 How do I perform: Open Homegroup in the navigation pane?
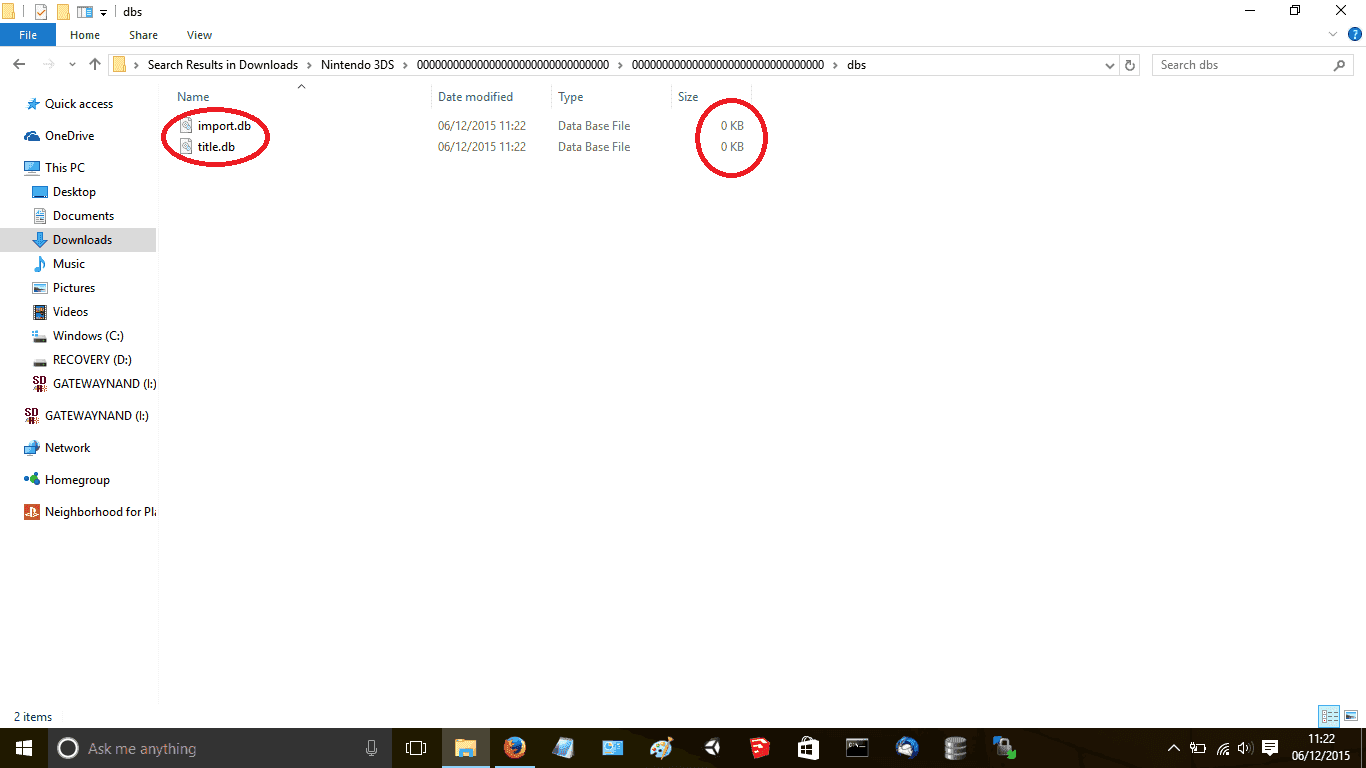[77, 480]
